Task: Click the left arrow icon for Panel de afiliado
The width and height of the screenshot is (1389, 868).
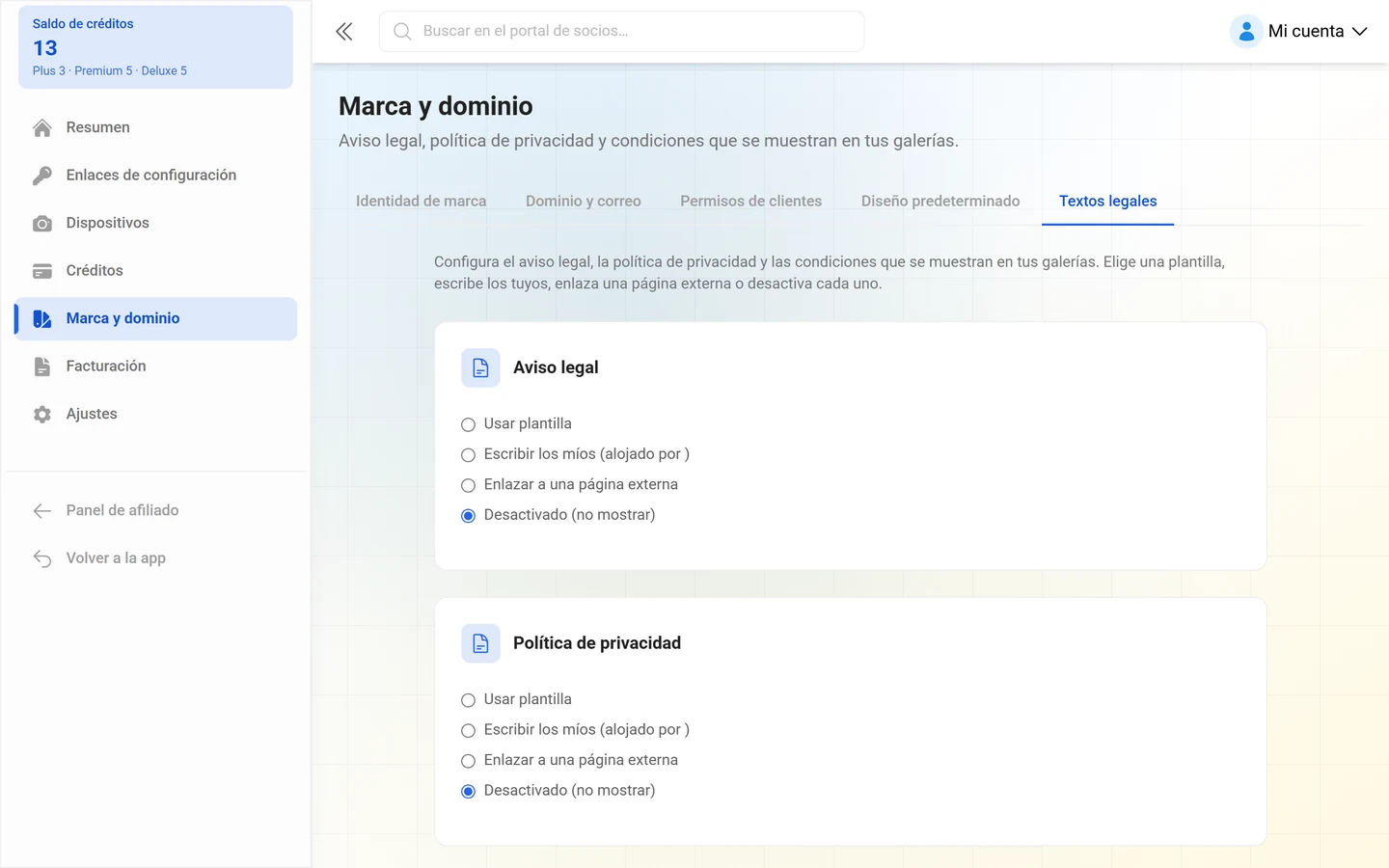Action: point(42,510)
